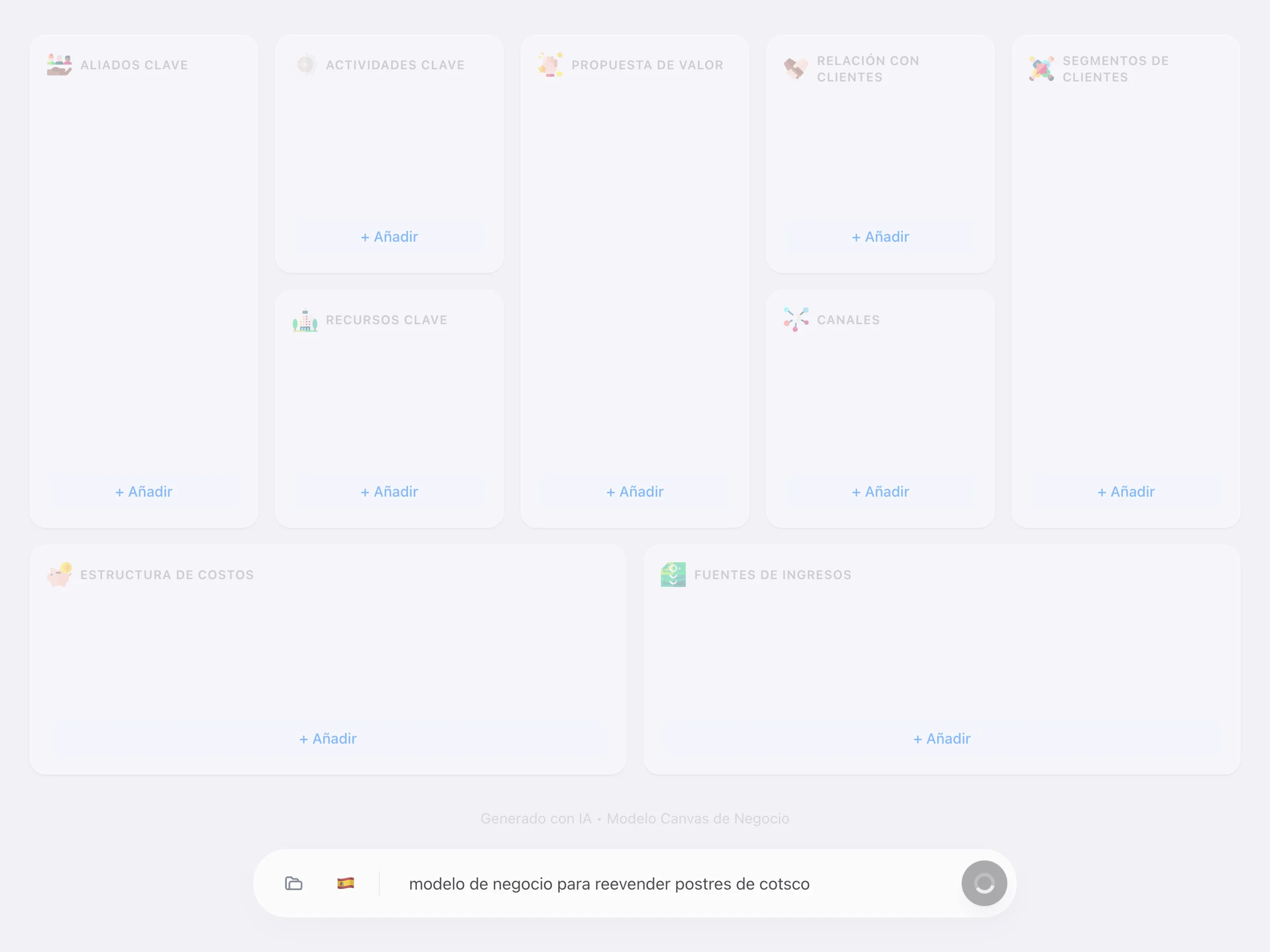The width and height of the screenshot is (1270, 952).
Task: Añadir an item to Relación con Clientes
Action: [x=880, y=236]
